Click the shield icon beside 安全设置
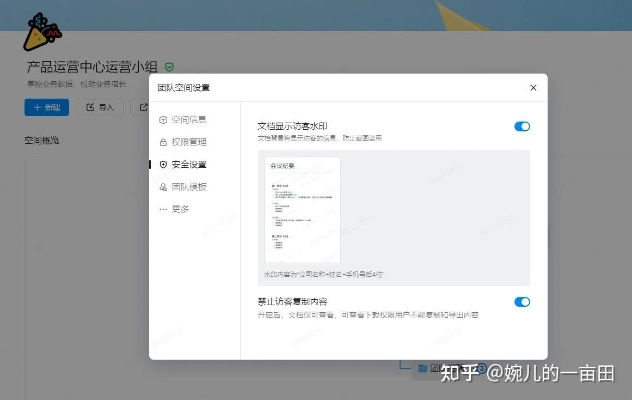Viewport: 632px width, 400px height. (x=163, y=164)
